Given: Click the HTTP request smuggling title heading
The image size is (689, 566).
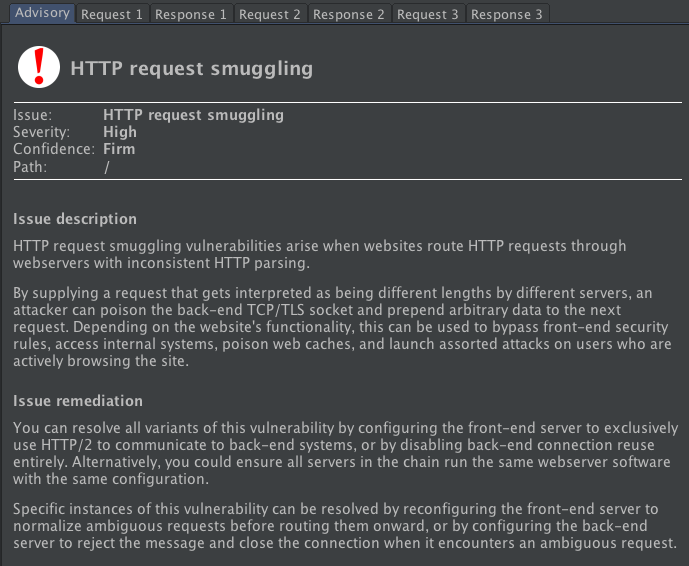Looking at the screenshot, I should [x=192, y=69].
